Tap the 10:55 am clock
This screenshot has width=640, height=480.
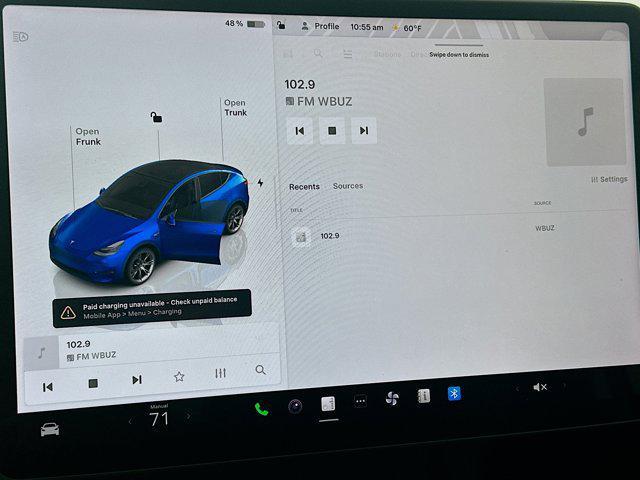(367, 27)
